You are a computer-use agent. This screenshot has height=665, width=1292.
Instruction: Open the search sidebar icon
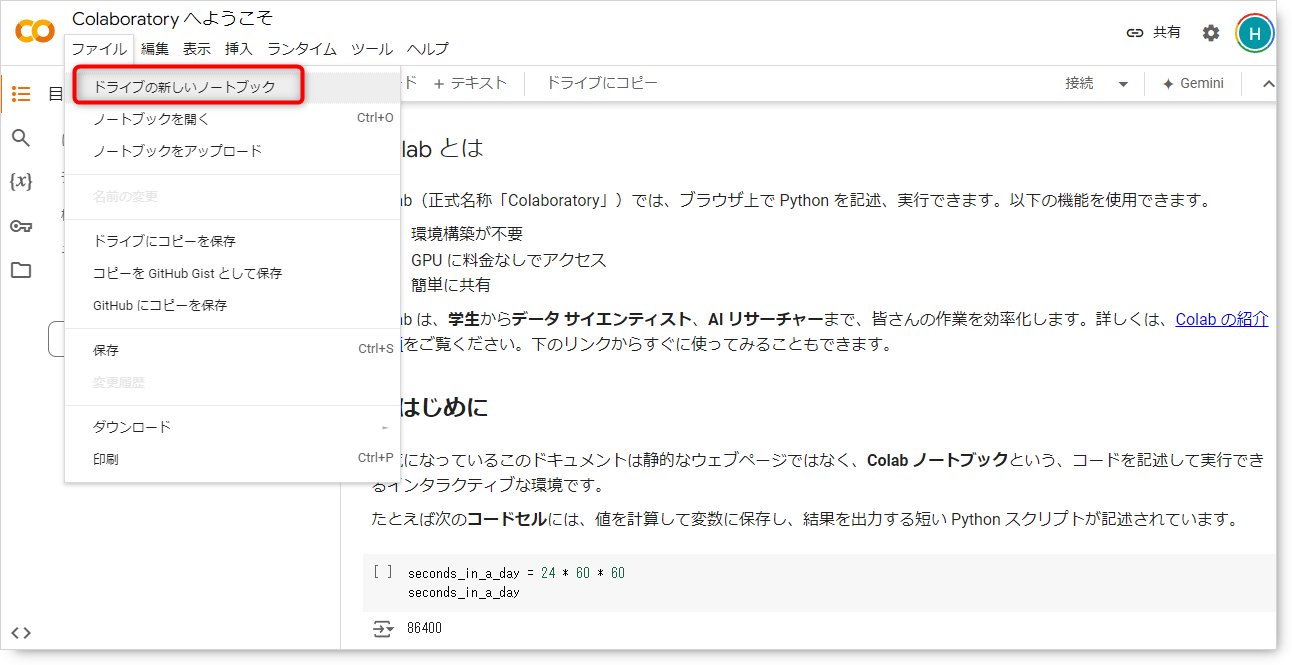point(21,138)
